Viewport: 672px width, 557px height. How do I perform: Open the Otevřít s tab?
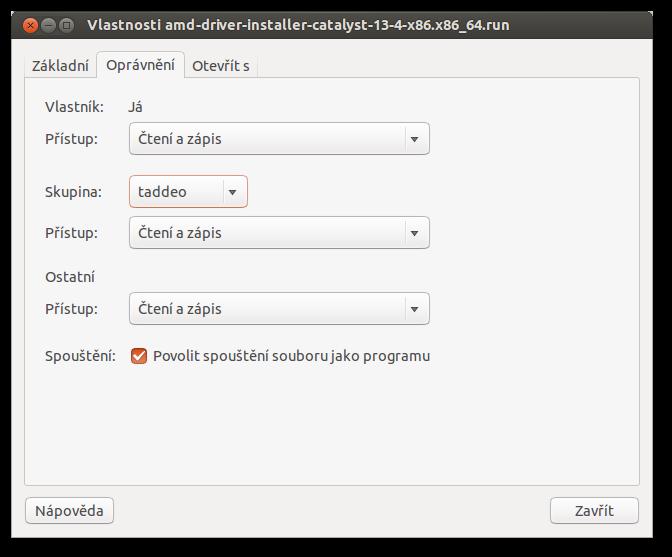click(x=221, y=66)
